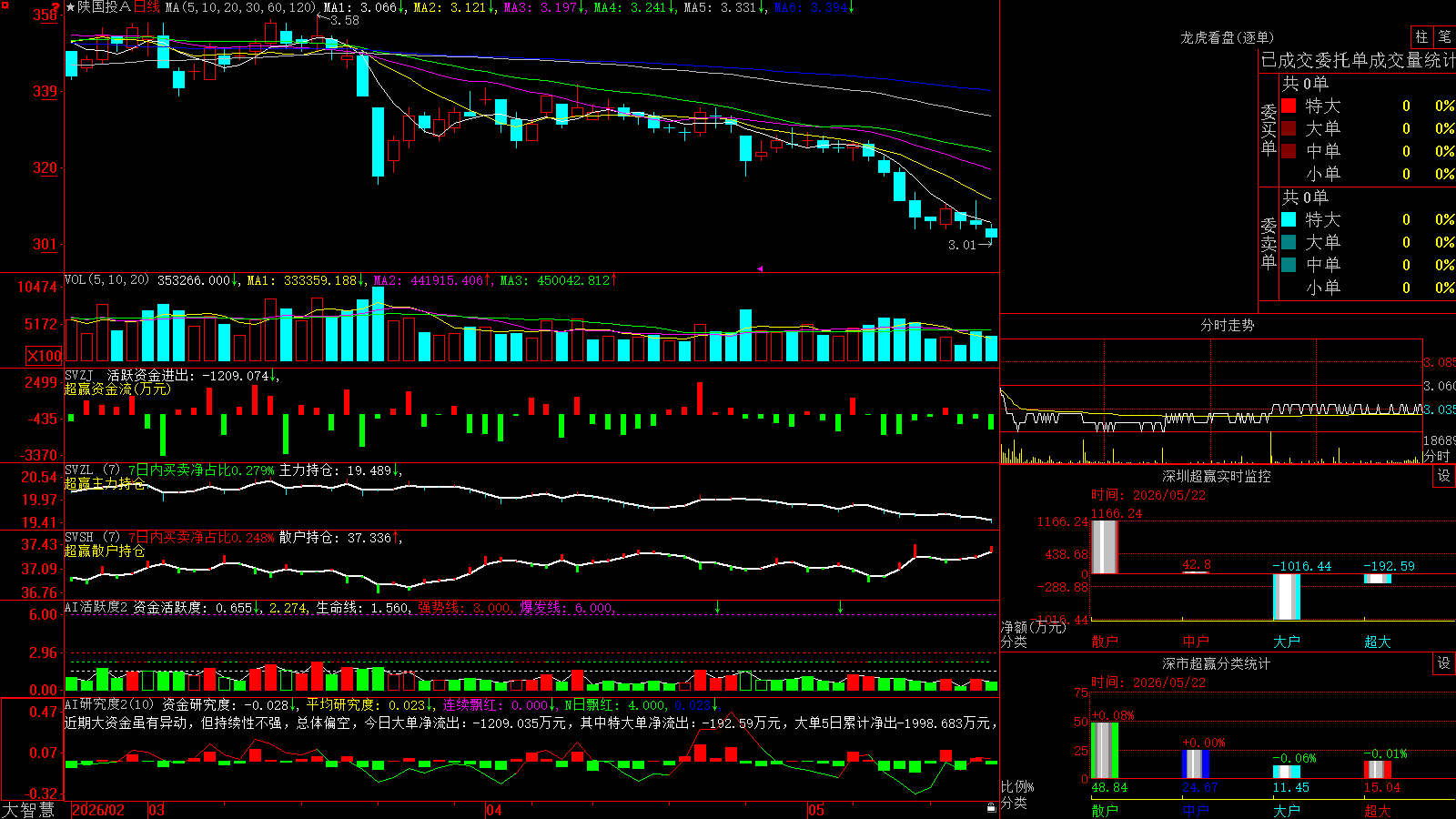This screenshot has height=819, width=1456.
Task: Click the 生命线: 1.560 value
Action: point(362,607)
